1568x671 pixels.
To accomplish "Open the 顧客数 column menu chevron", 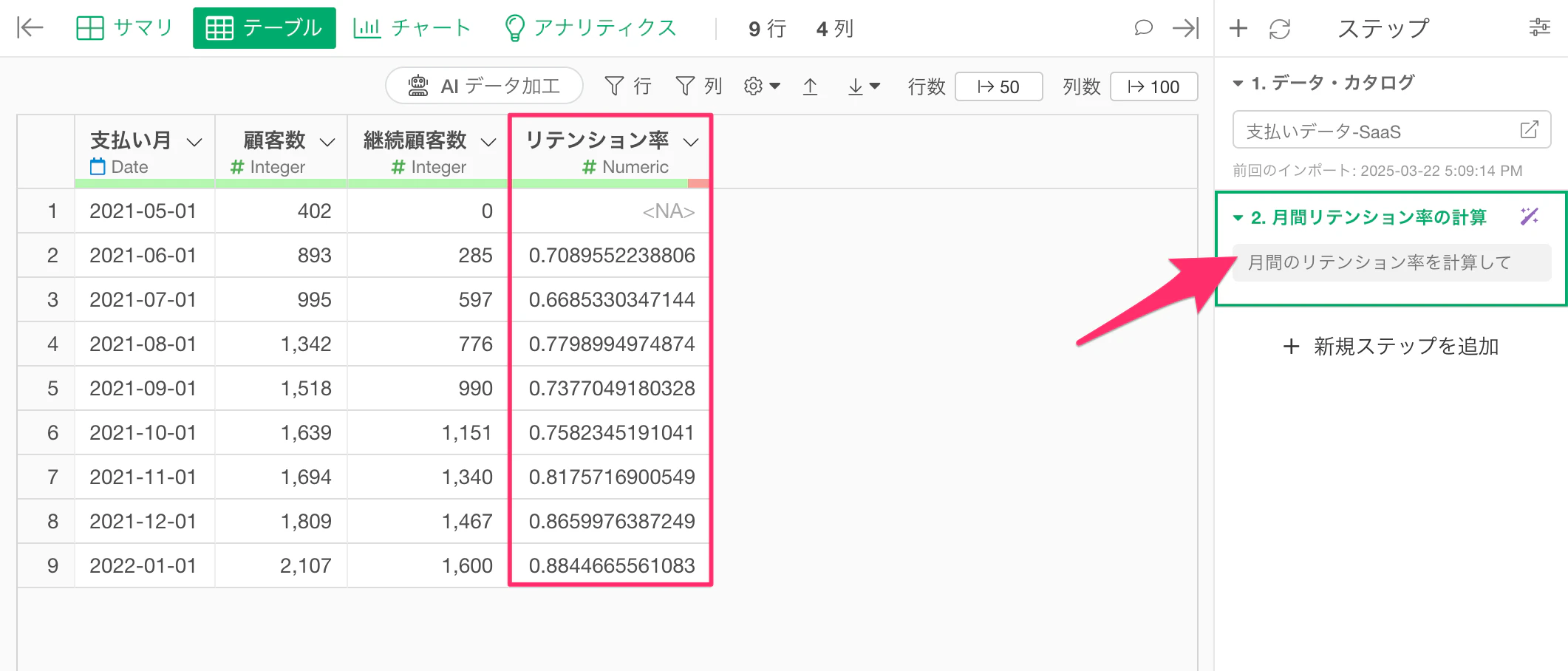I will pos(327,142).
